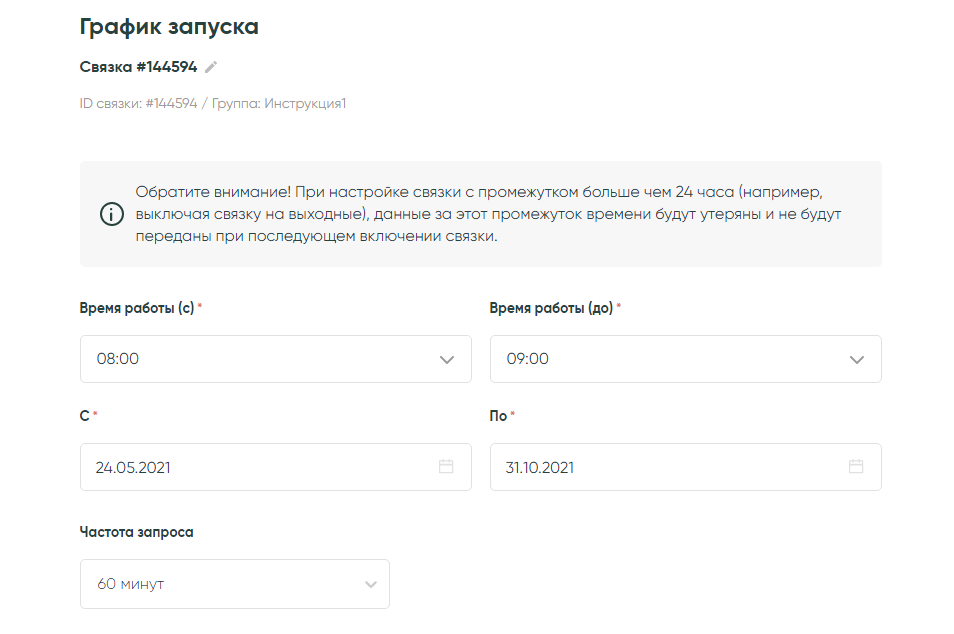Open the calendar icon in the С date field

tap(446, 467)
